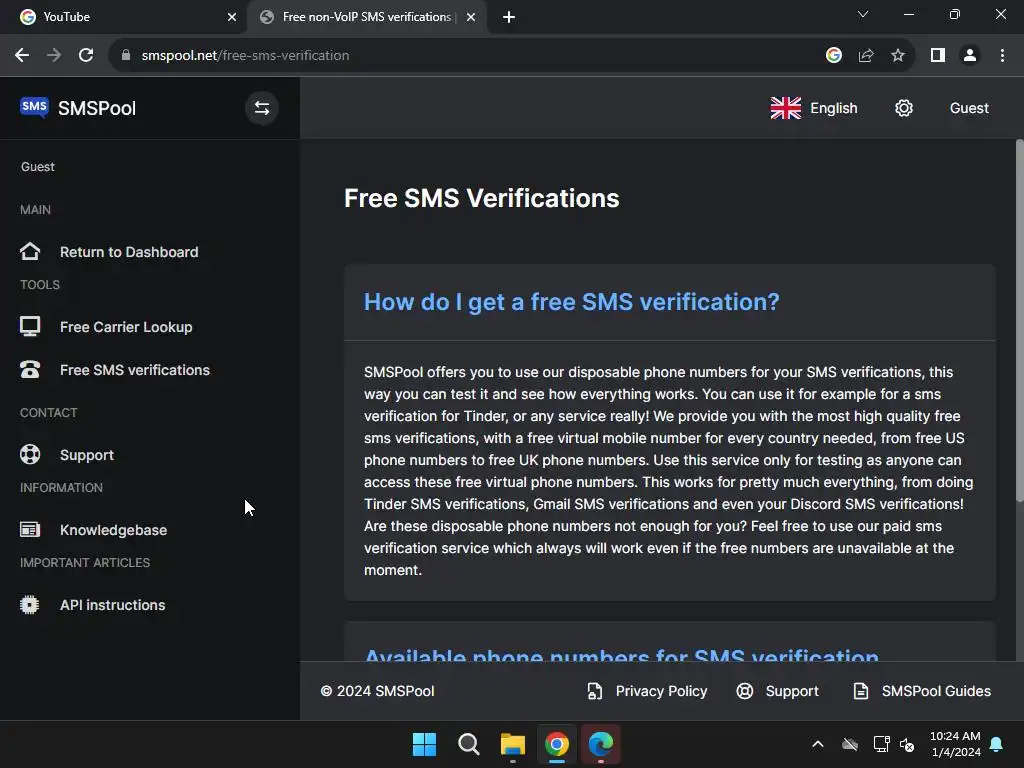Click the SMSPool logo icon

[34, 107]
